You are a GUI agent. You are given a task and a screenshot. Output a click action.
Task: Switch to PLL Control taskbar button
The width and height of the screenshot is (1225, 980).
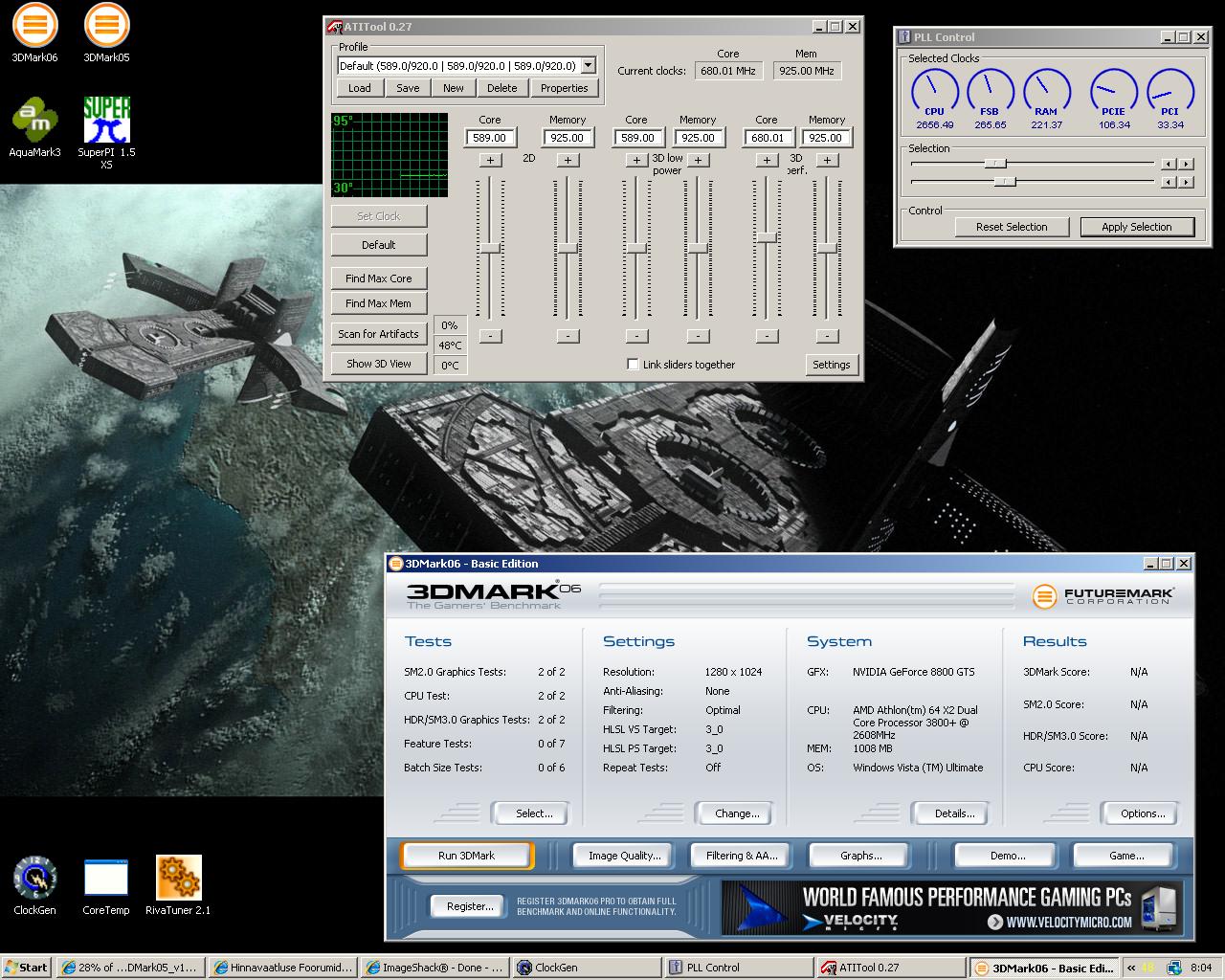tap(738, 968)
